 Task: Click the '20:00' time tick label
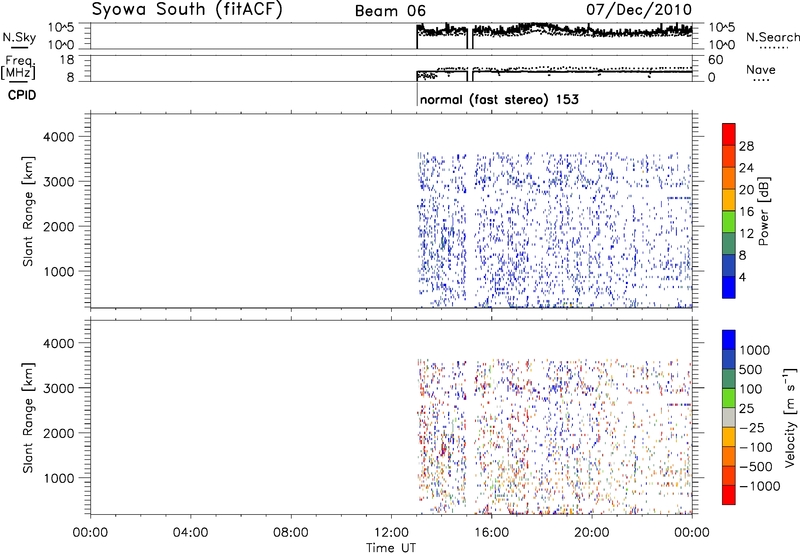(x=591, y=533)
